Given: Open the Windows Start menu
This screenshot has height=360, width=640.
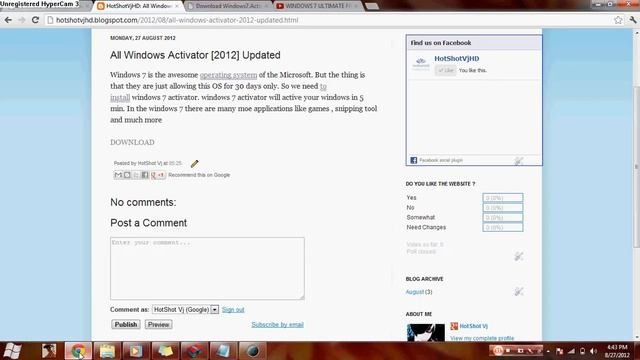Looking at the screenshot, I should 12,351.
